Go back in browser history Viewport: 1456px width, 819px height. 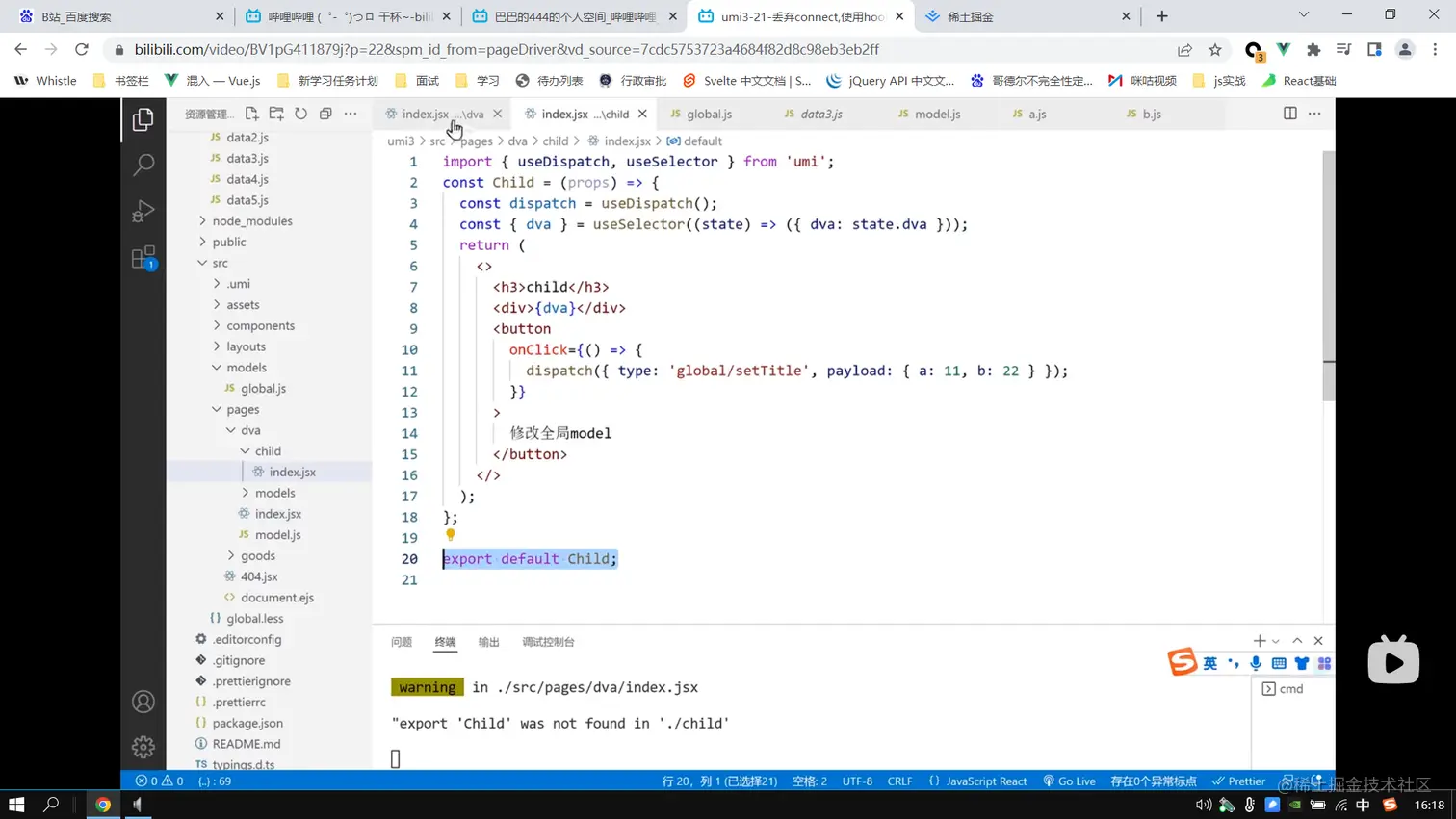click(21, 49)
